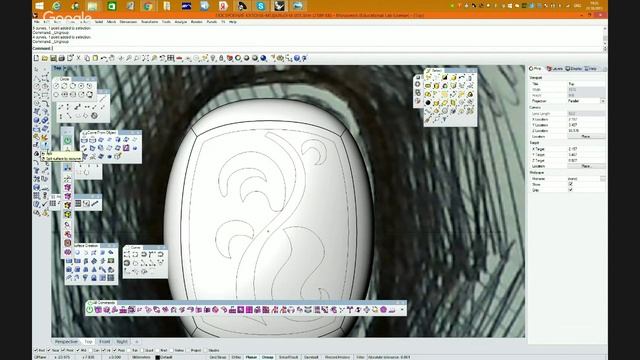Click the Undo arrow icon
Image resolution: width=640 pixels, height=360 pixels.
tap(104, 58)
